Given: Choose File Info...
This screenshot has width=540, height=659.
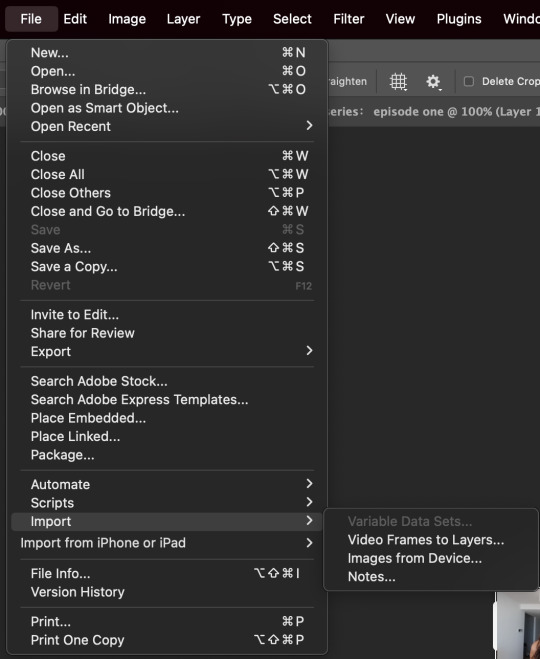Looking at the screenshot, I should (x=167, y=574).
